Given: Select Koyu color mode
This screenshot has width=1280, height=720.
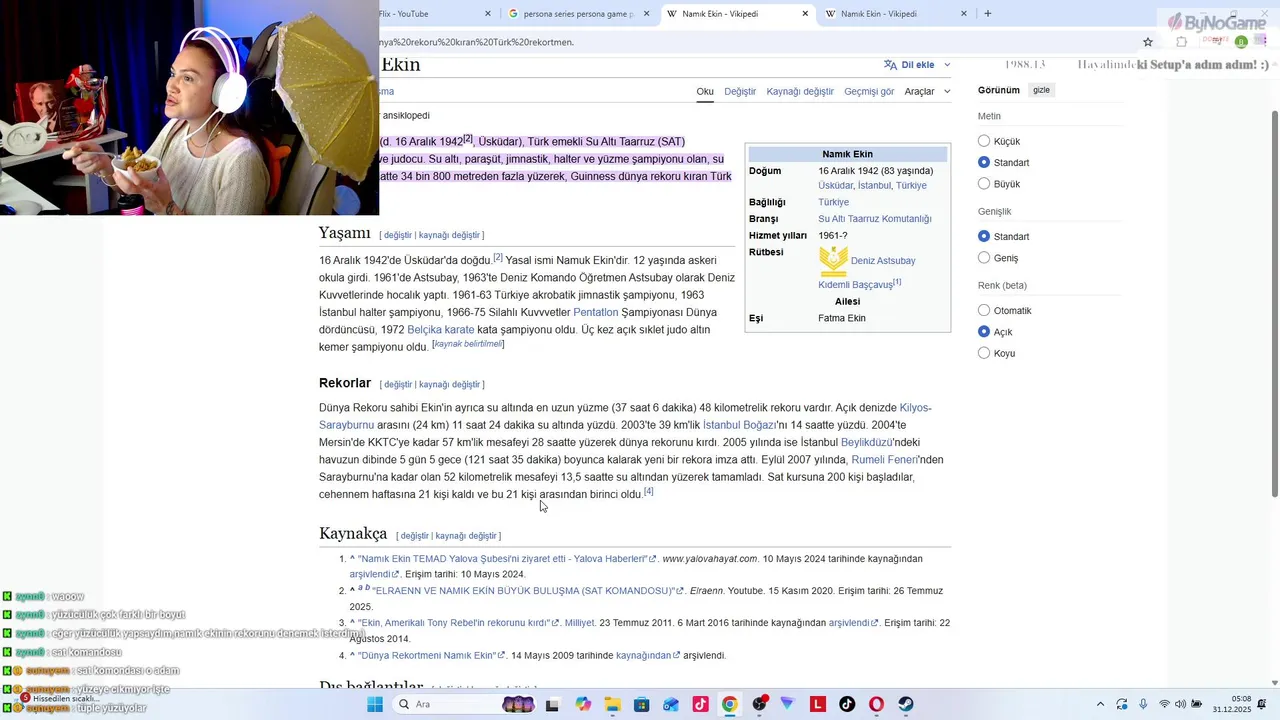Looking at the screenshot, I should (x=984, y=353).
